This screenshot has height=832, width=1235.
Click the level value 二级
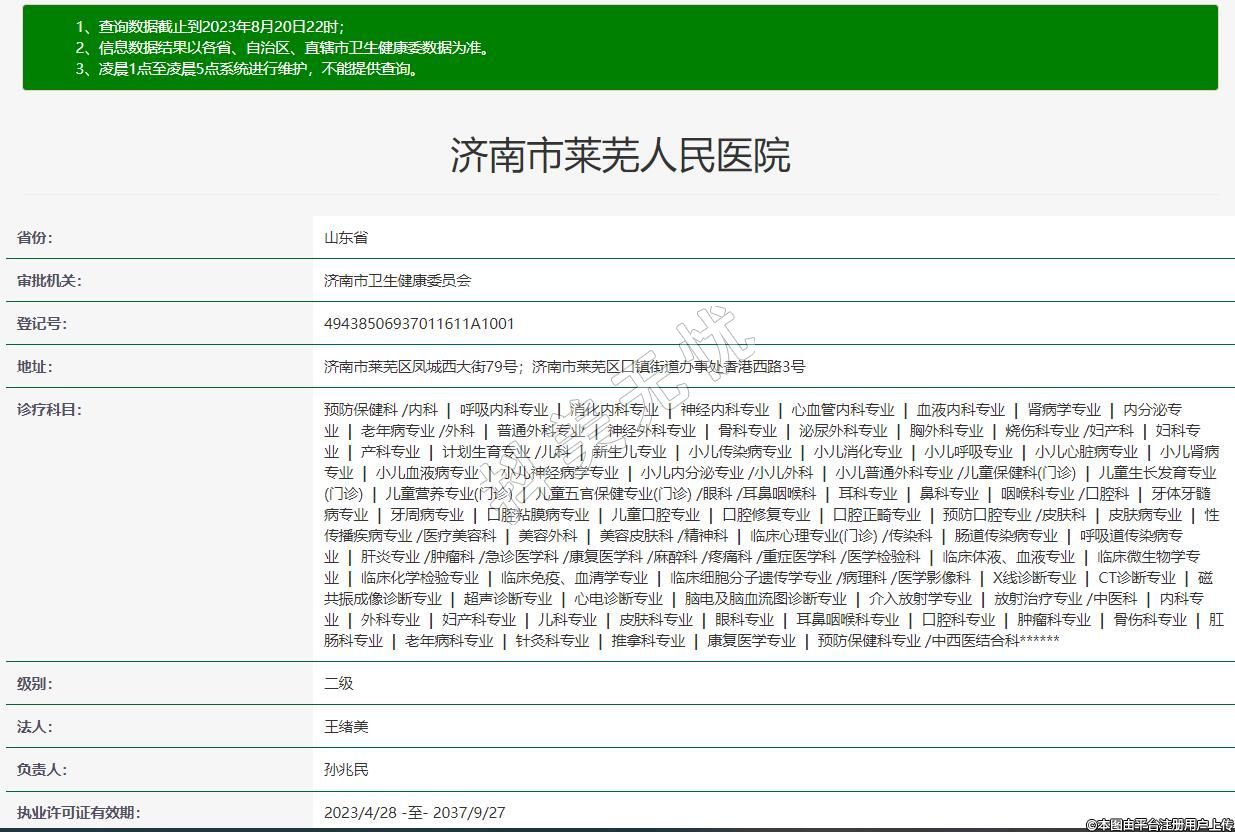click(339, 684)
